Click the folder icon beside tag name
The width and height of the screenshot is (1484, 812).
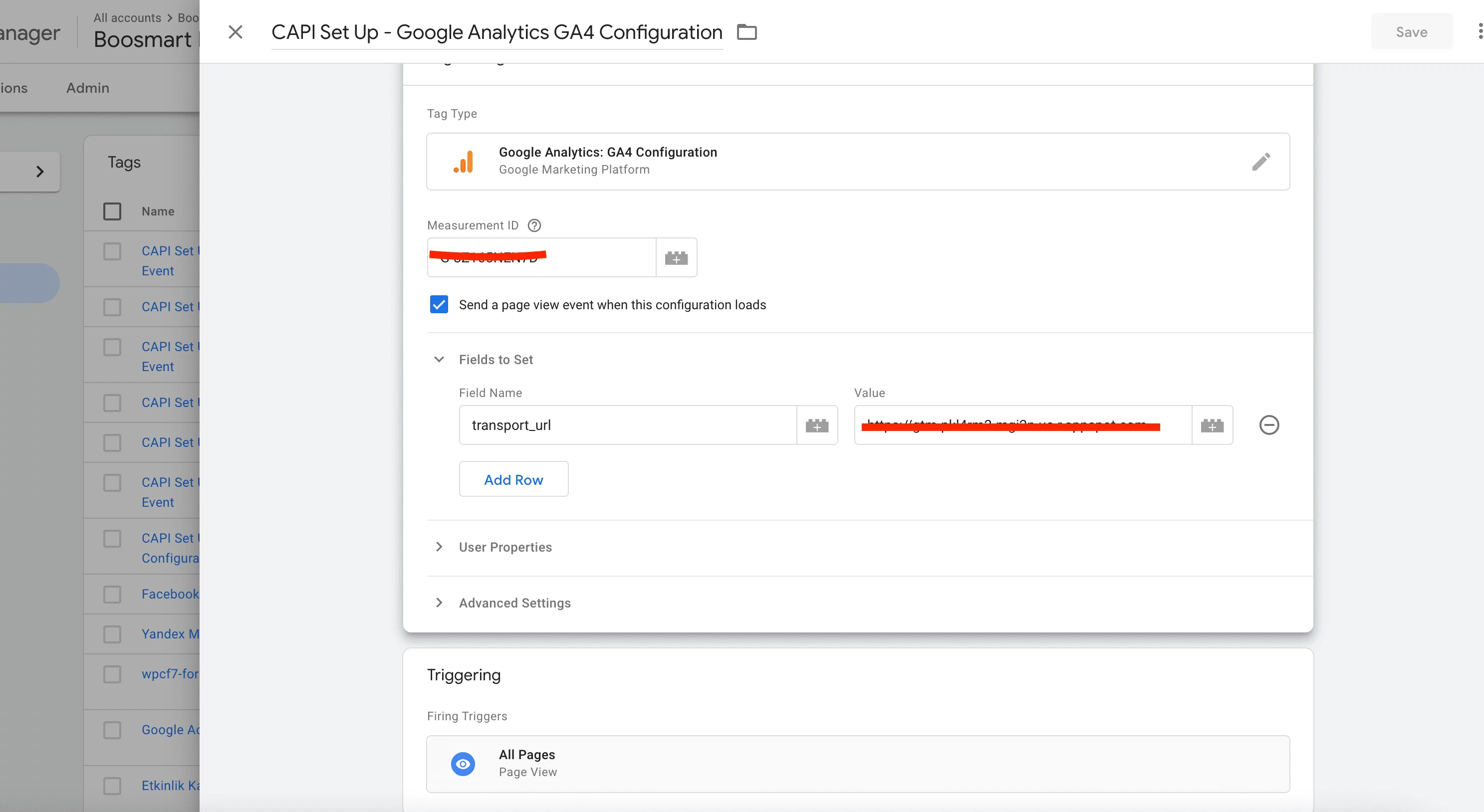tap(746, 32)
